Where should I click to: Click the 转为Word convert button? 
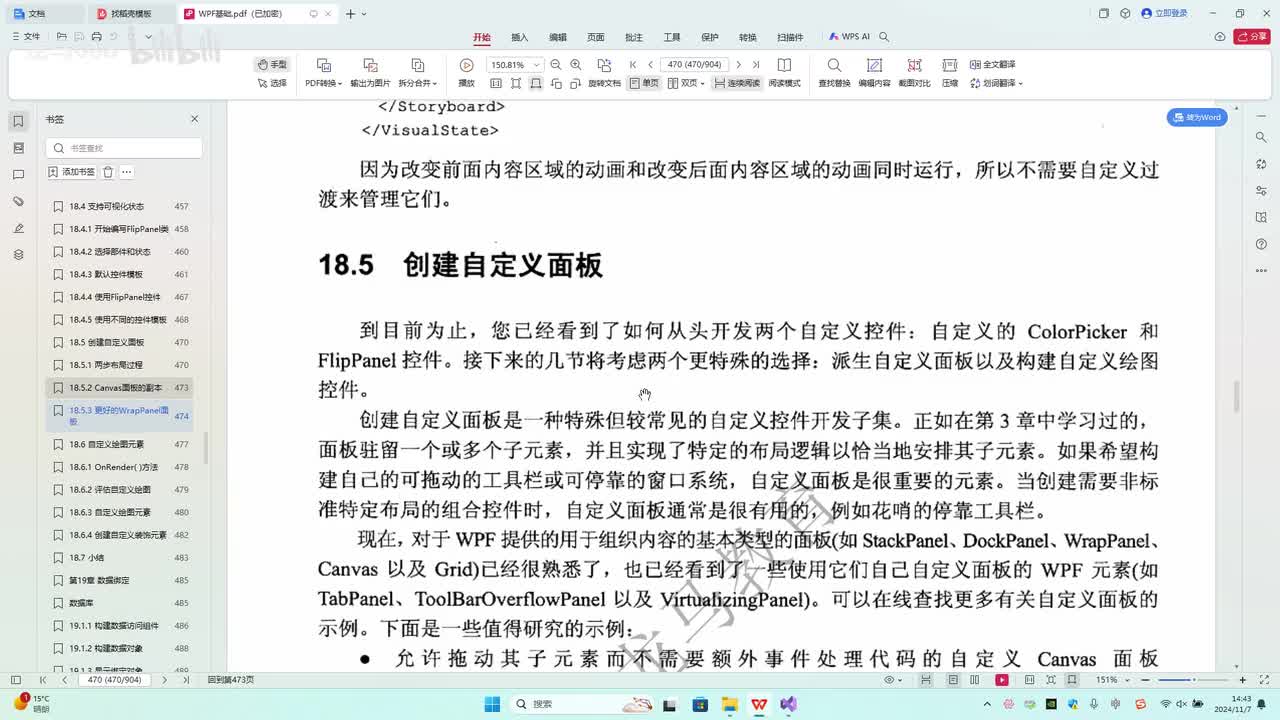point(1197,117)
